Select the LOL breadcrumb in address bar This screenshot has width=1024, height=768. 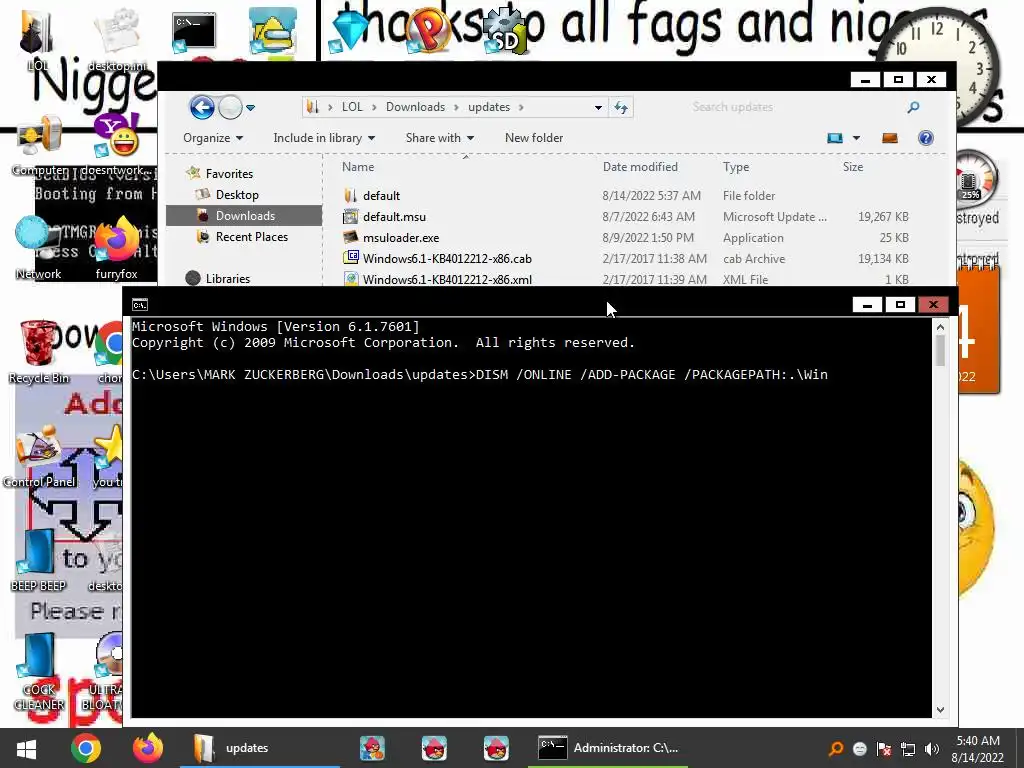click(x=351, y=107)
